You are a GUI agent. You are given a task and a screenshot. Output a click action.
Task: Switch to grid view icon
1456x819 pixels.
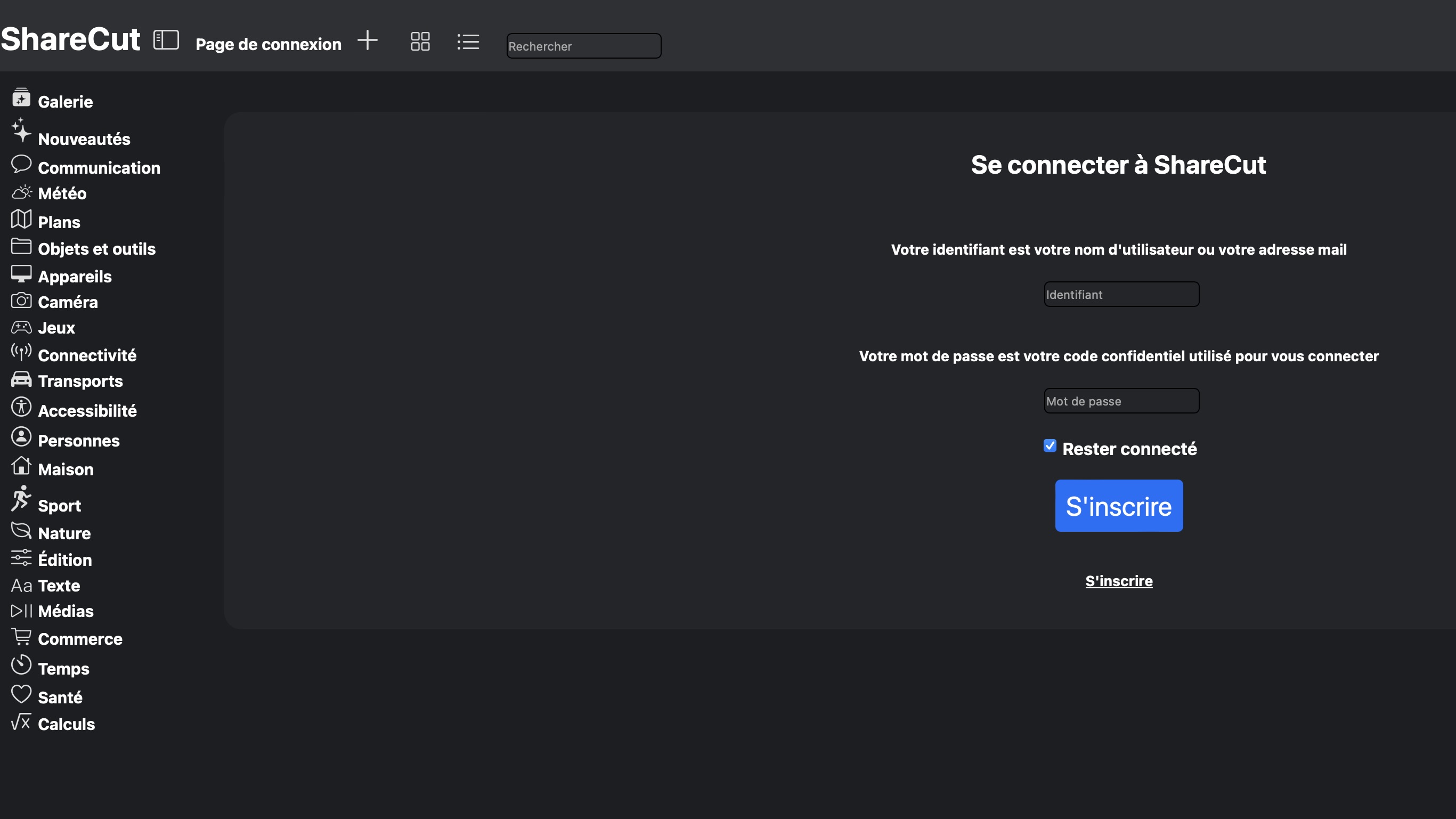point(420,41)
